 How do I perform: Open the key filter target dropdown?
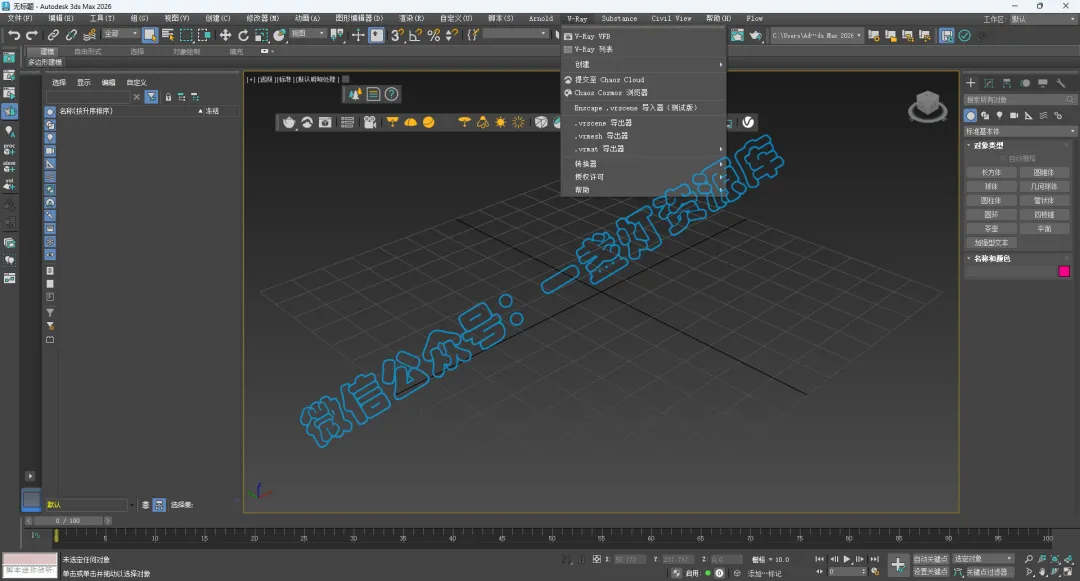[984, 558]
